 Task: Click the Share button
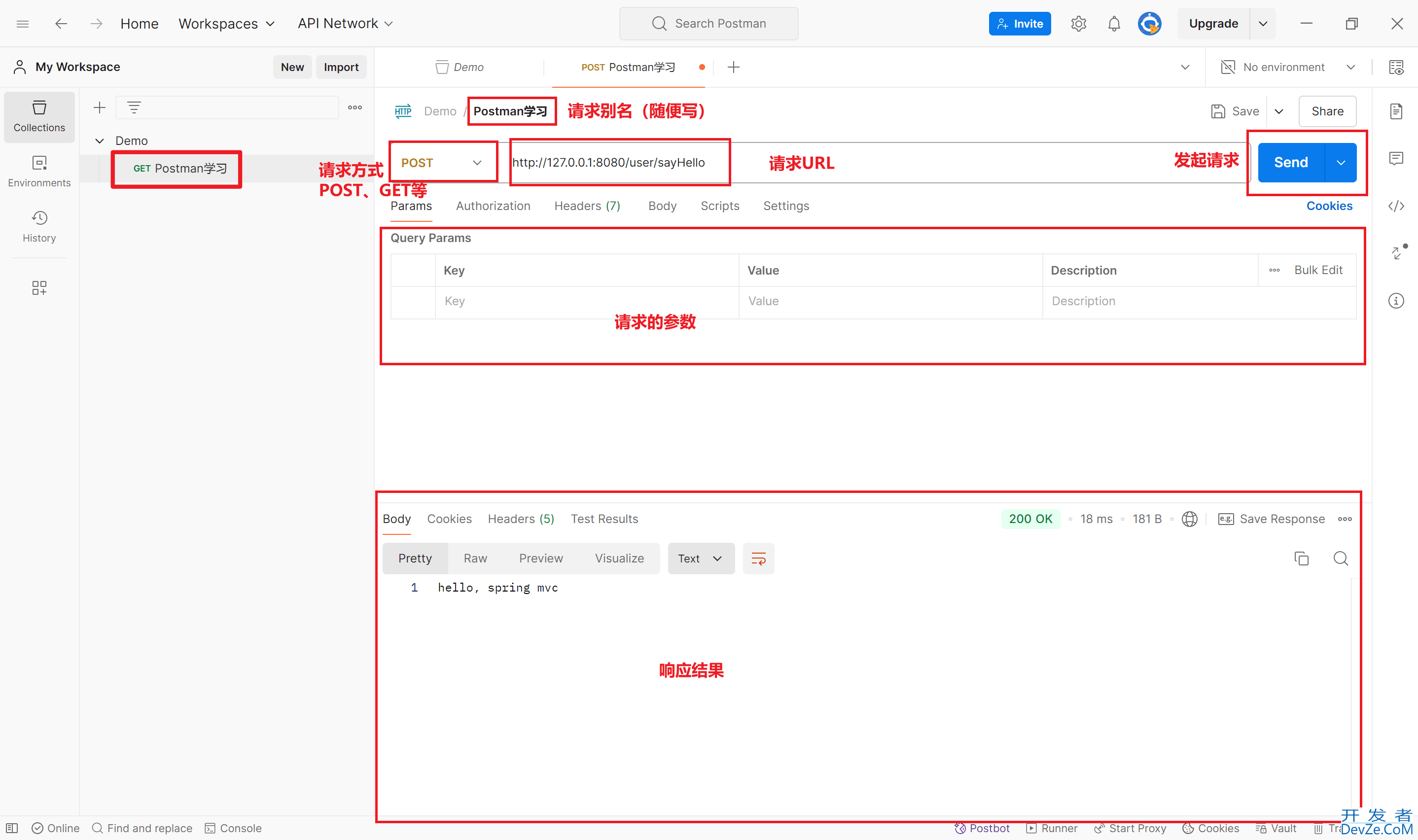click(1327, 111)
